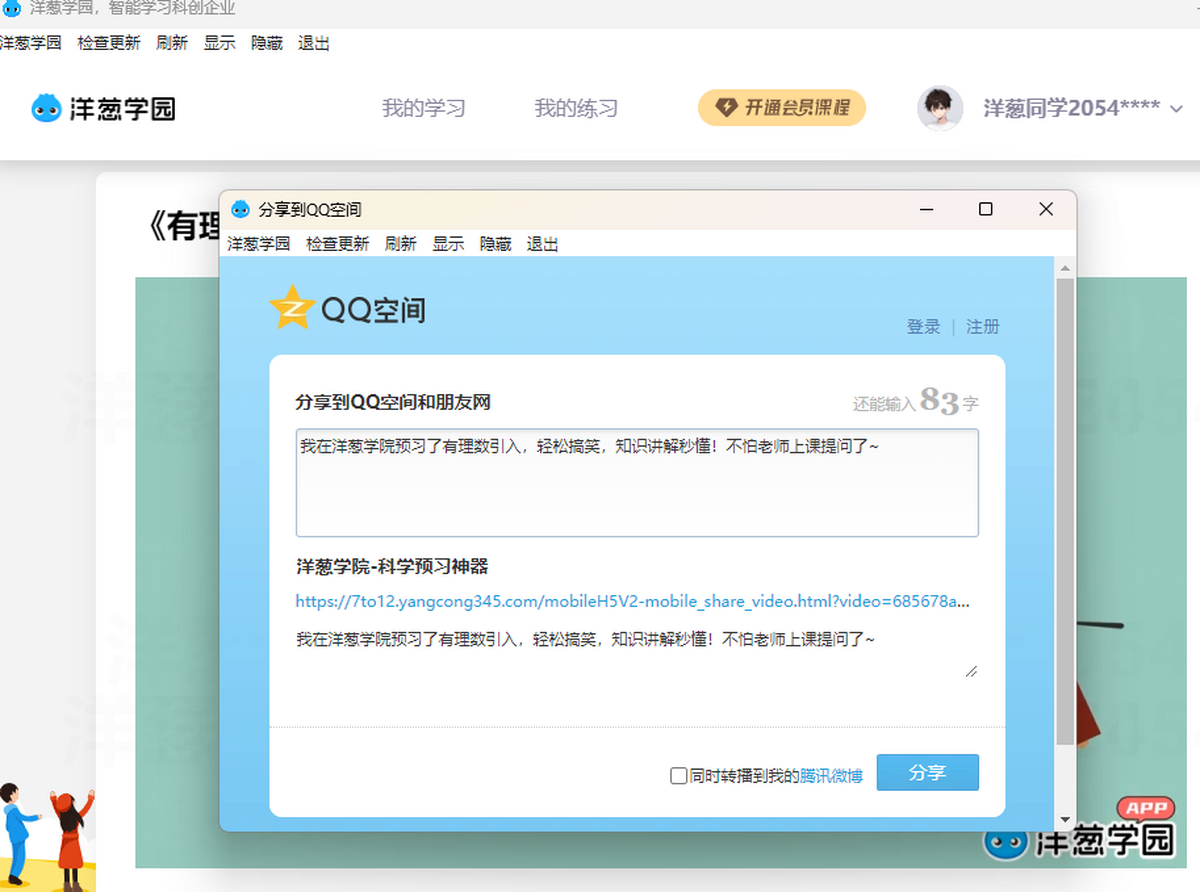This screenshot has width=1200, height=892.
Task: Click the 洋葱学园 logo in main header
Action: [x=103, y=108]
